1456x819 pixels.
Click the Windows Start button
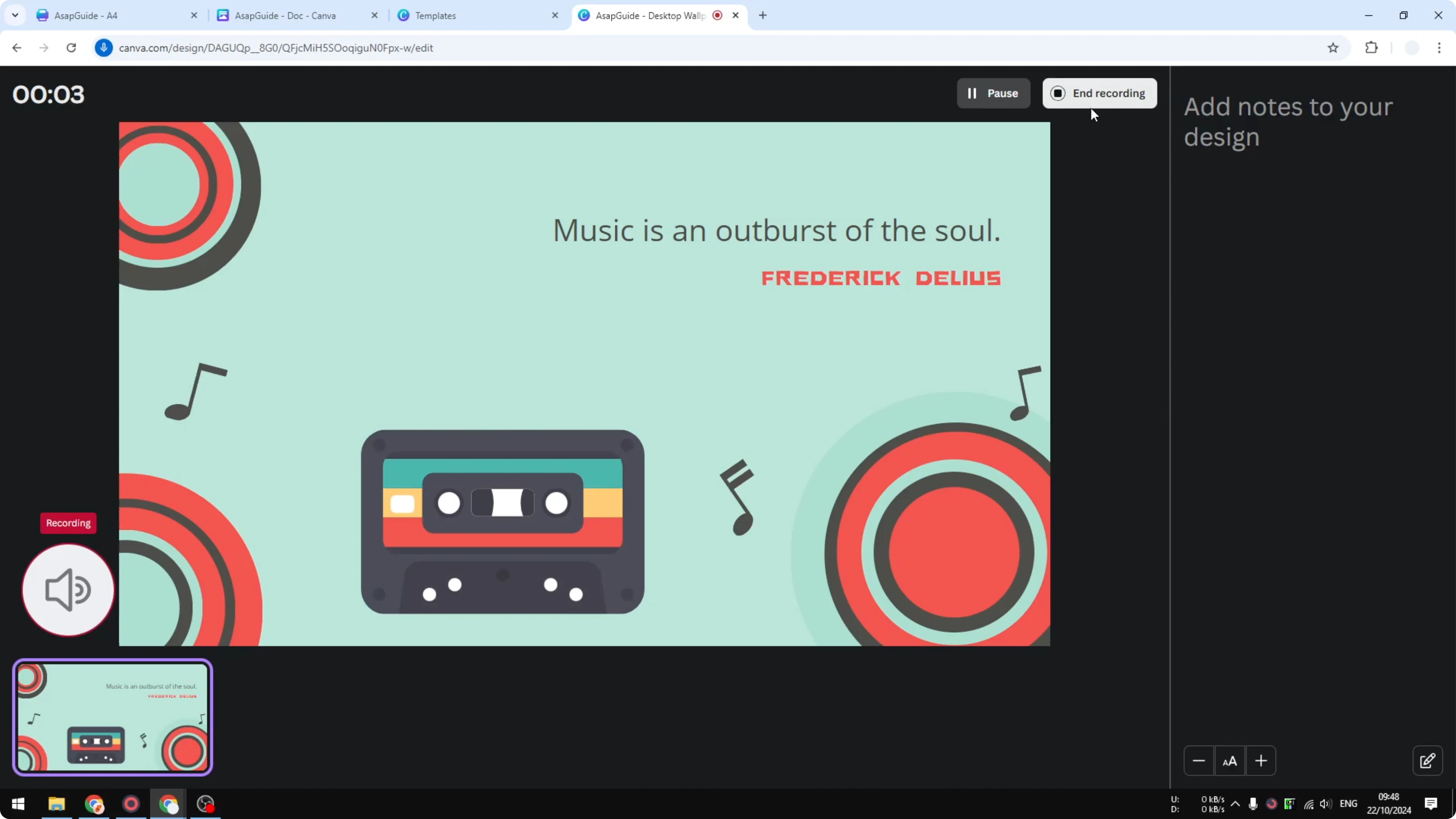click(18, 804)
